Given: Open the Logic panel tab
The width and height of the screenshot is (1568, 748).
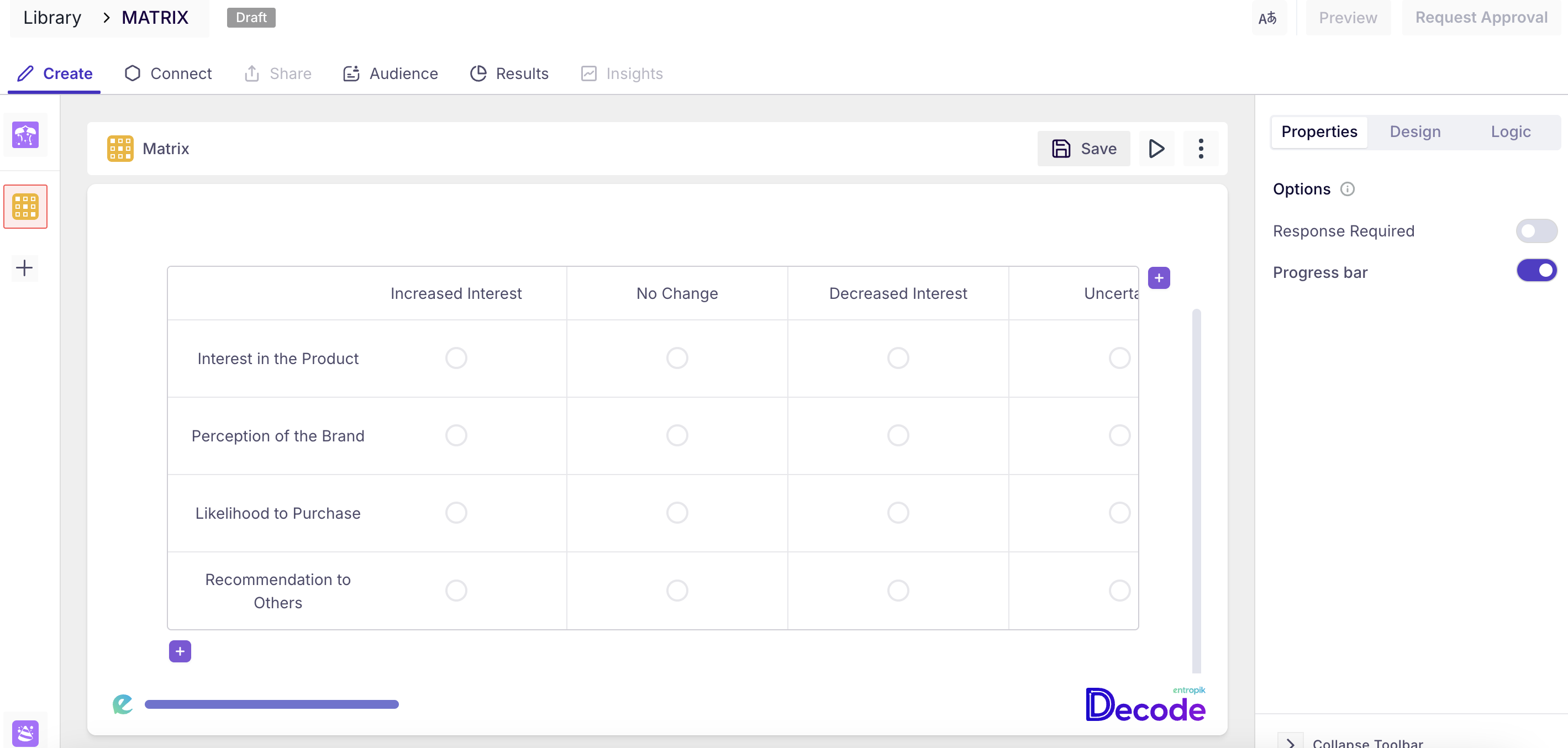Looking at the screenshot, I should (x=1510, y=131).
